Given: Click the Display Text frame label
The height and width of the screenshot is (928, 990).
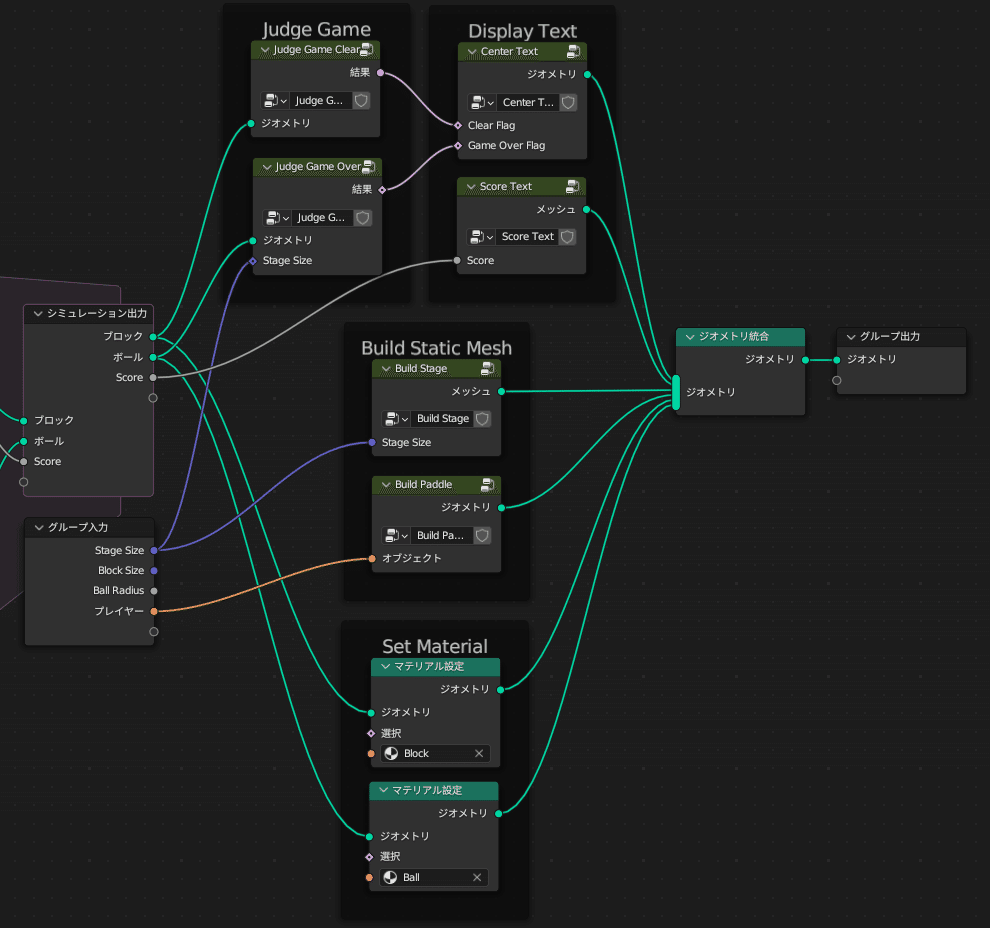Looking at the screenshot, I should point(522,31).
